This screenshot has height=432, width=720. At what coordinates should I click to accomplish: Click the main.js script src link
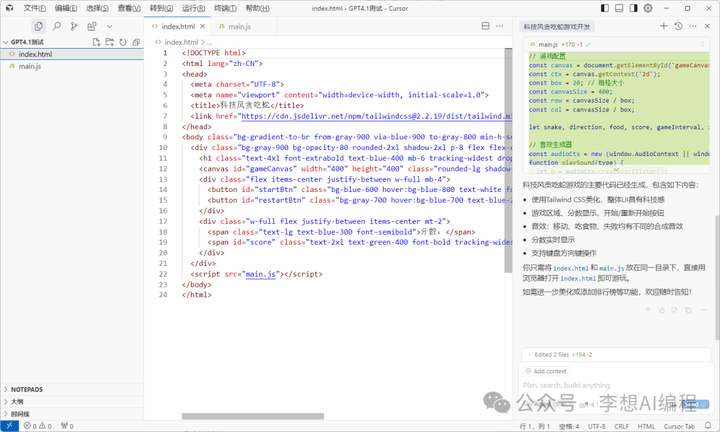point(261,274)
